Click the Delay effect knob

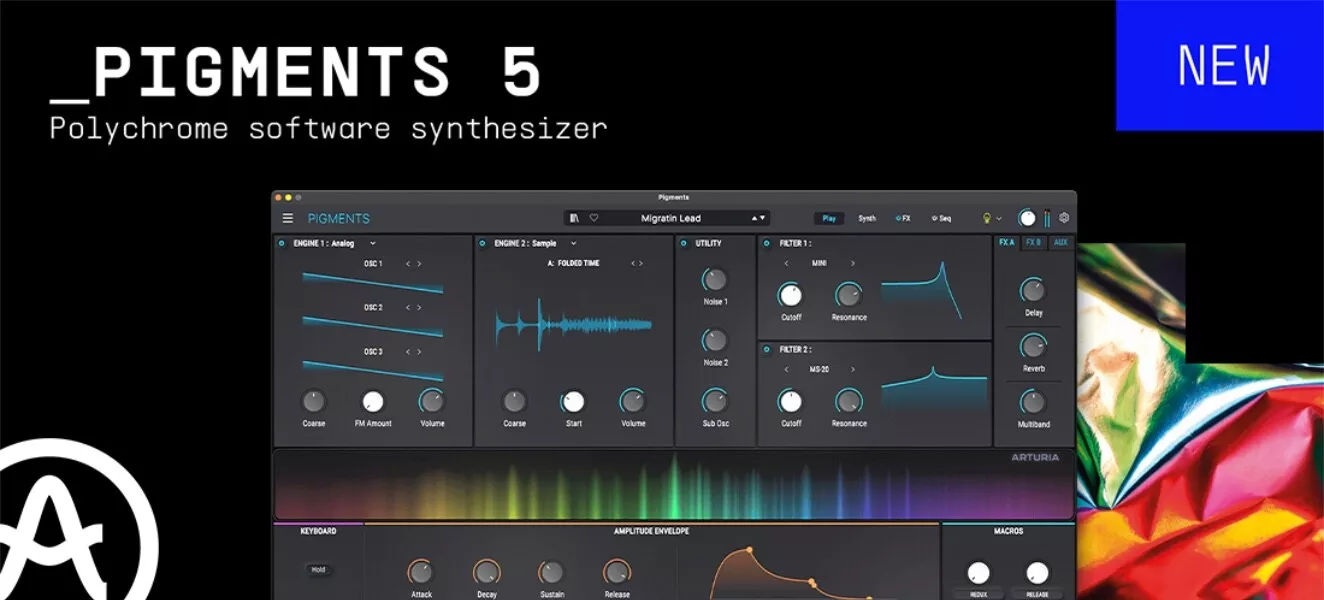[1033, 290]
